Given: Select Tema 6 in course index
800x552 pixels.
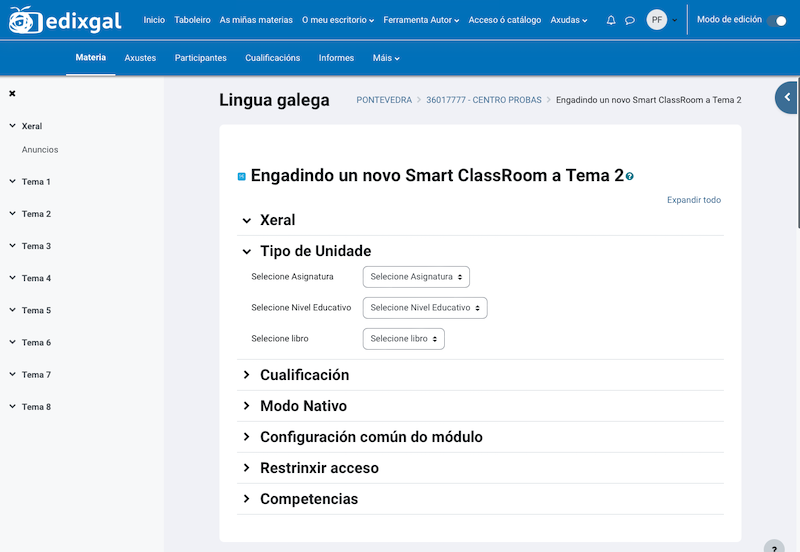Looking at the screenshot, I should coord(36,342).
